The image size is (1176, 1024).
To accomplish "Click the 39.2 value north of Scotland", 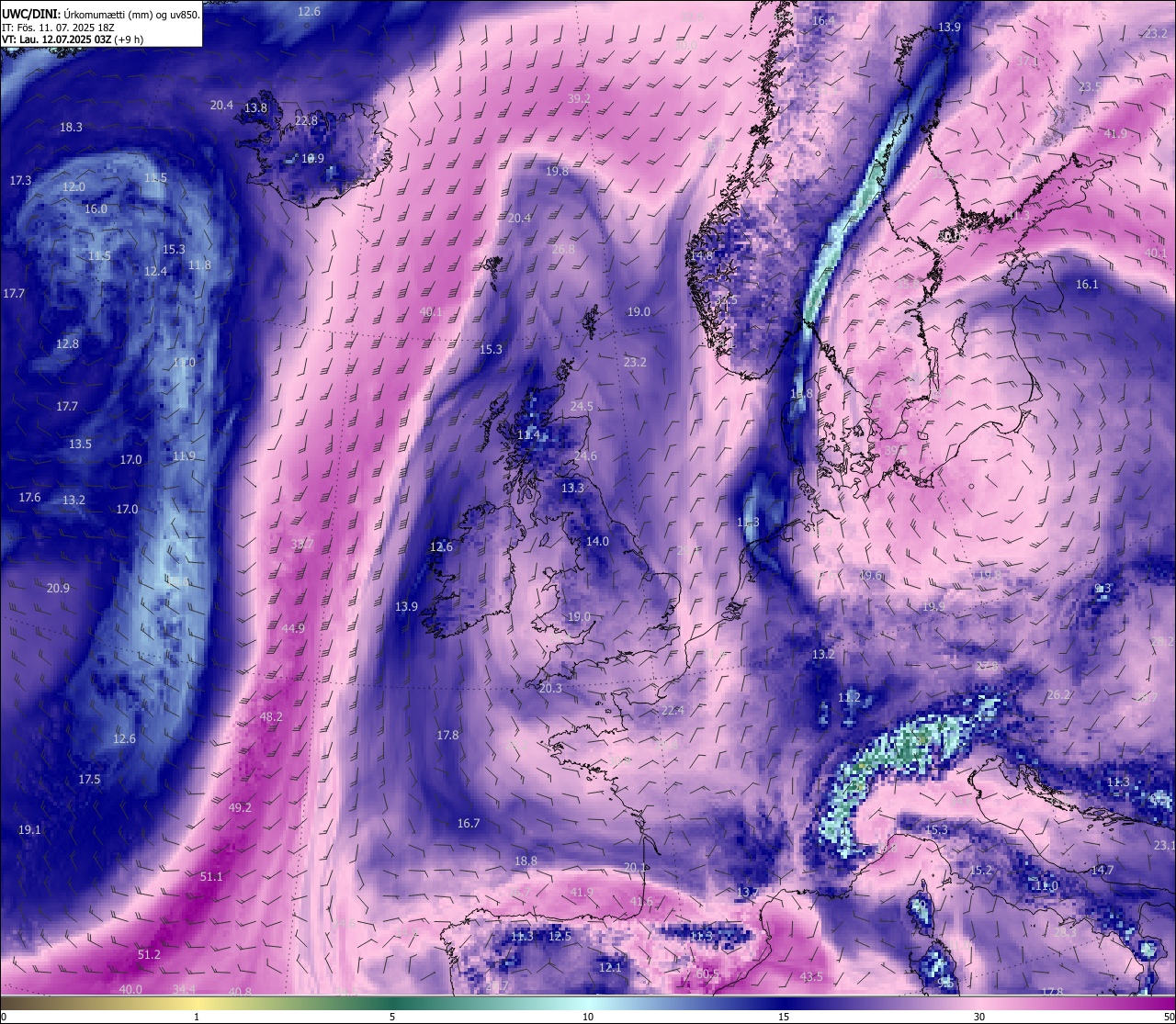I will click(x=579, y=98).
